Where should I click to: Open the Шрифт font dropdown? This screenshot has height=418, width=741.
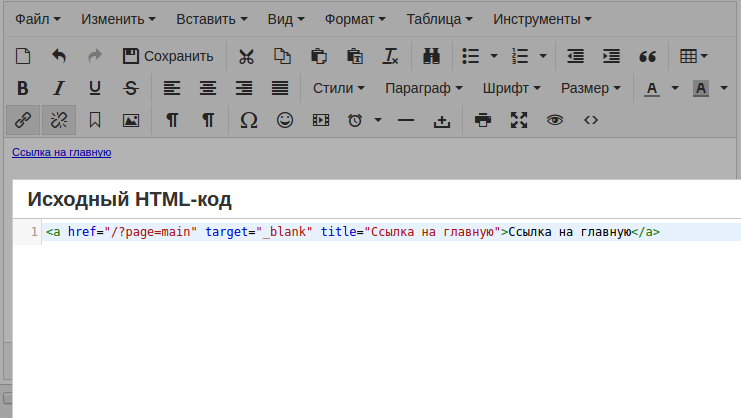point(511,88)
